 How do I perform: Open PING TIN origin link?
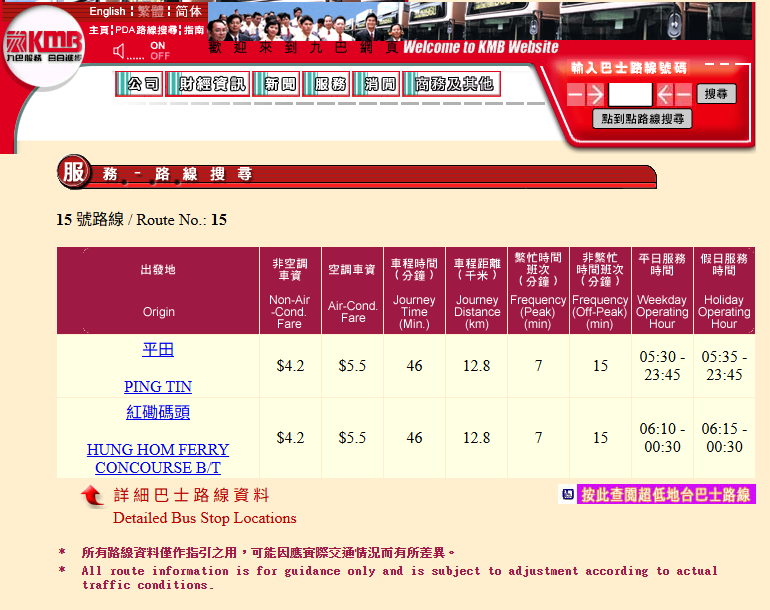point(158,387)
